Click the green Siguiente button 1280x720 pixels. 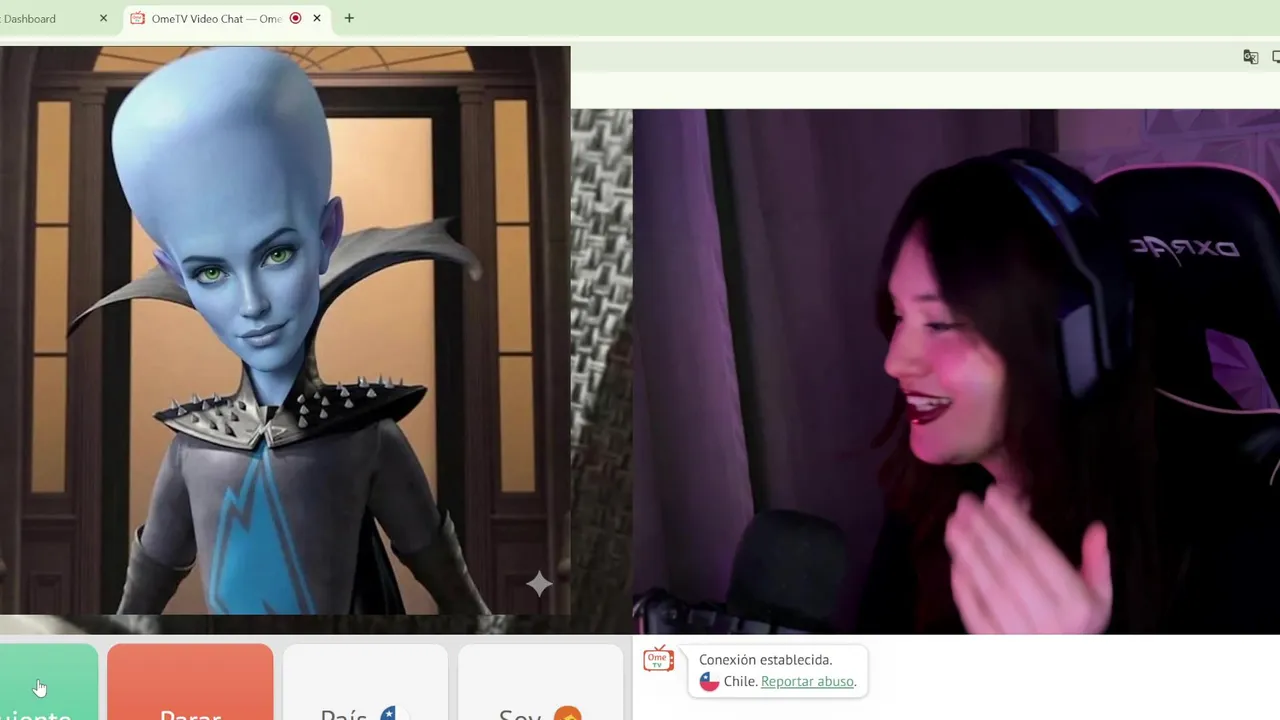pyautogui.click(x=48, y=682)
